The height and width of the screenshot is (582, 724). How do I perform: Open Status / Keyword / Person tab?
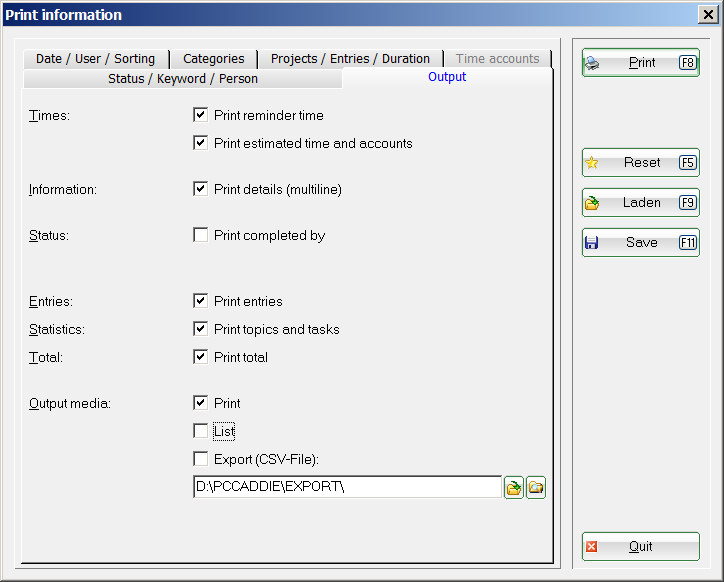click(x=183, y=79)
